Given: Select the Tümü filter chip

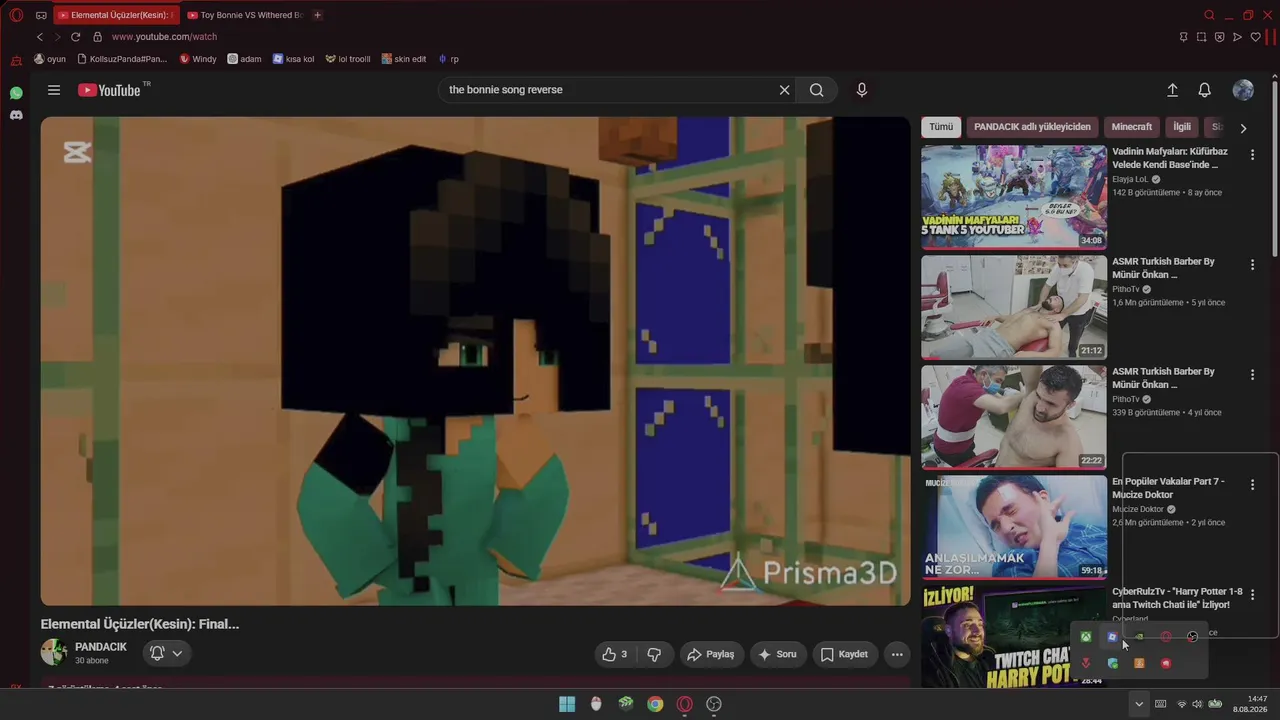Looking at the screenshot, I should click(941, 127).
